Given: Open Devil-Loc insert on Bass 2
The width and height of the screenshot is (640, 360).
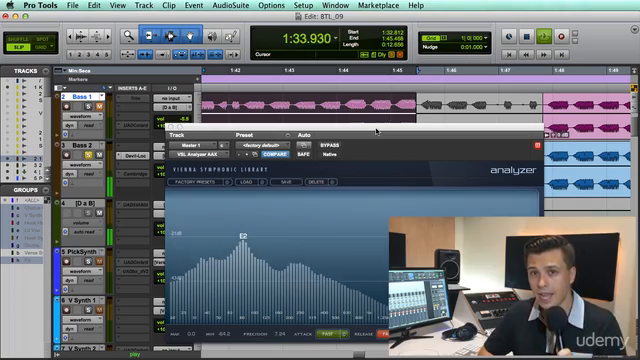Looking at the screenshot, I should 133,156.
